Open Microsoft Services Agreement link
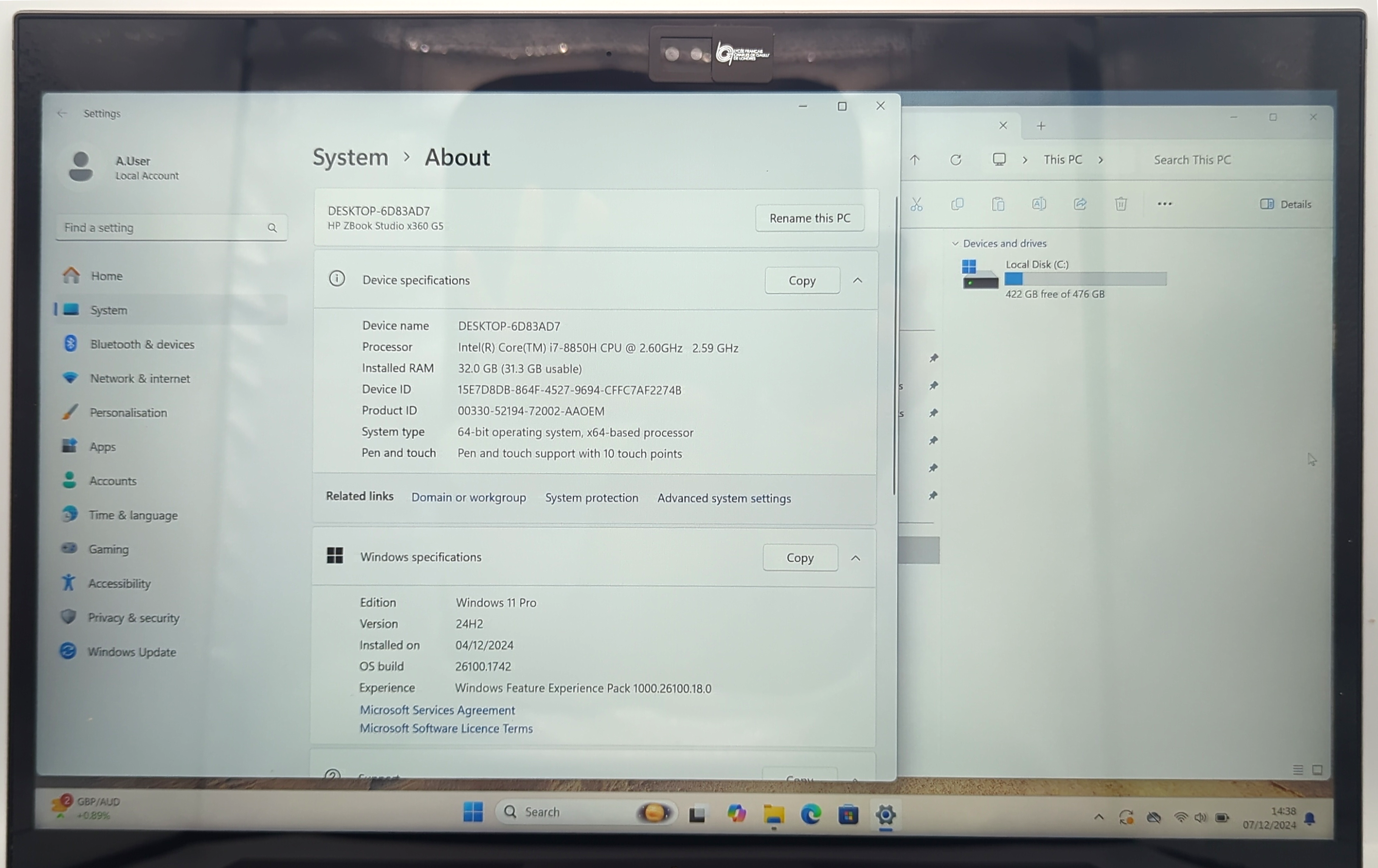Viewport: 1378px width, 868px height. pos(437,710)
